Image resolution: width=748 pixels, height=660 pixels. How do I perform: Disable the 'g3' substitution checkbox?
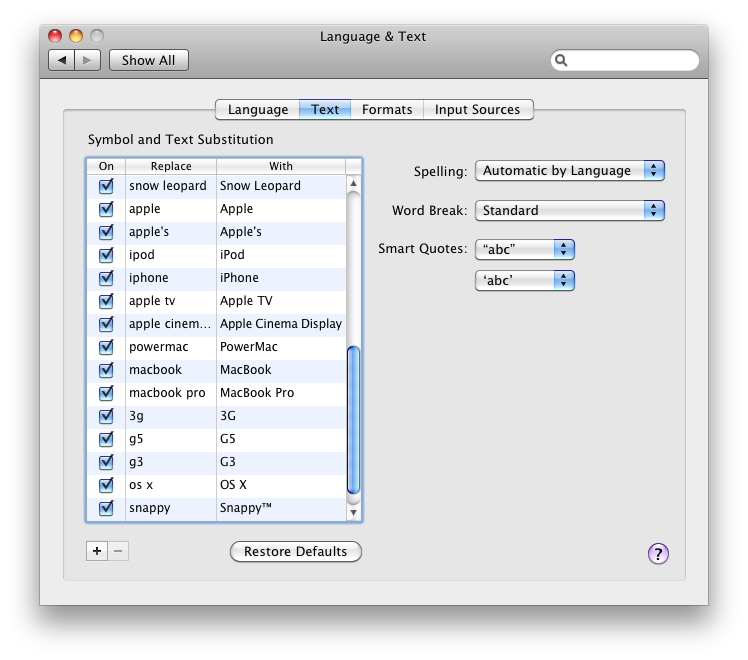[106, 462]
